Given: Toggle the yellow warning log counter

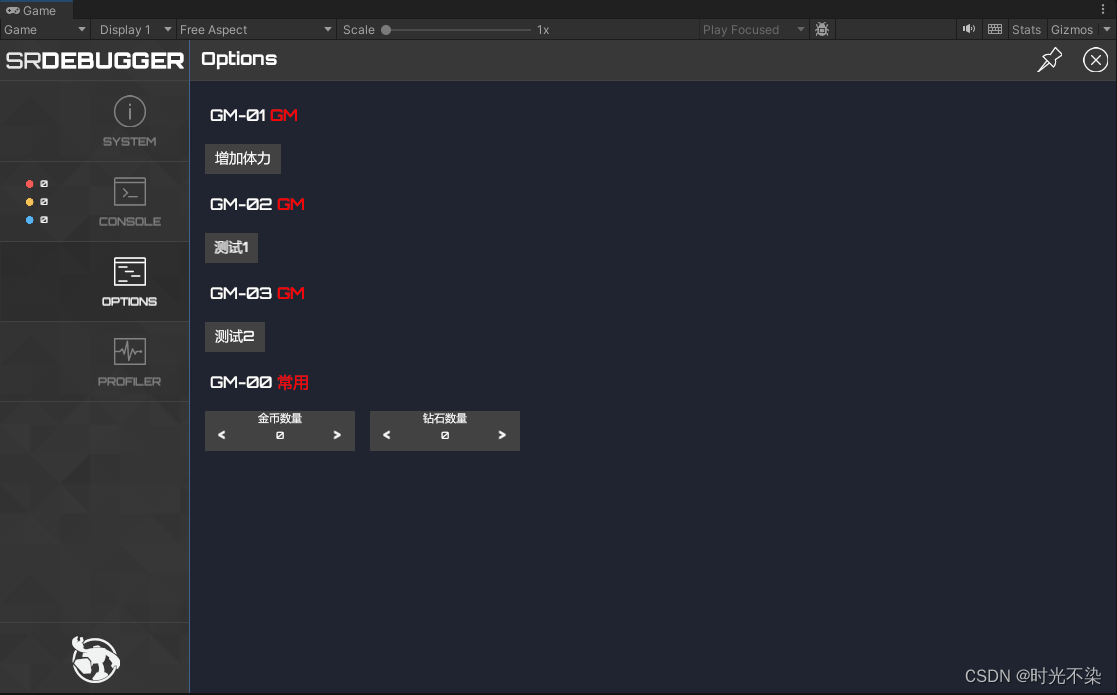Looking at the screenshot, I should coord(35,201).
